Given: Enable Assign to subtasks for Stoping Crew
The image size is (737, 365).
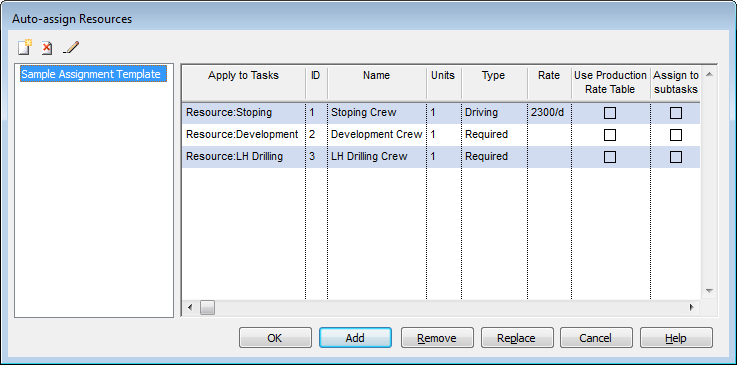Looking at the screenshot, I should (676, 113).
